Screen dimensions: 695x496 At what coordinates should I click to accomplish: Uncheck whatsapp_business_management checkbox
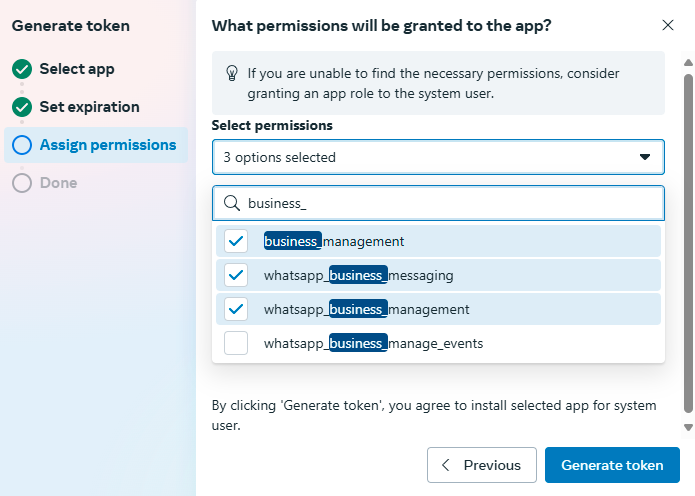pyautogui.click(x=236, y=309)
